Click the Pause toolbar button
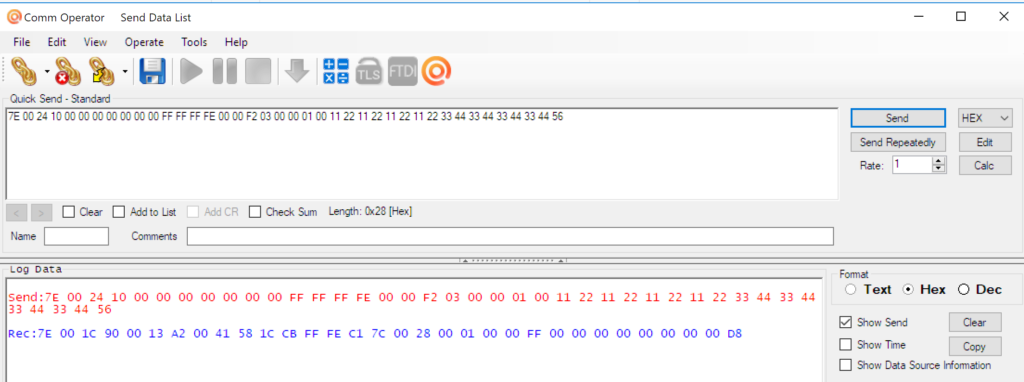This screenshot has height=382, width=1024. coord(225,71)
